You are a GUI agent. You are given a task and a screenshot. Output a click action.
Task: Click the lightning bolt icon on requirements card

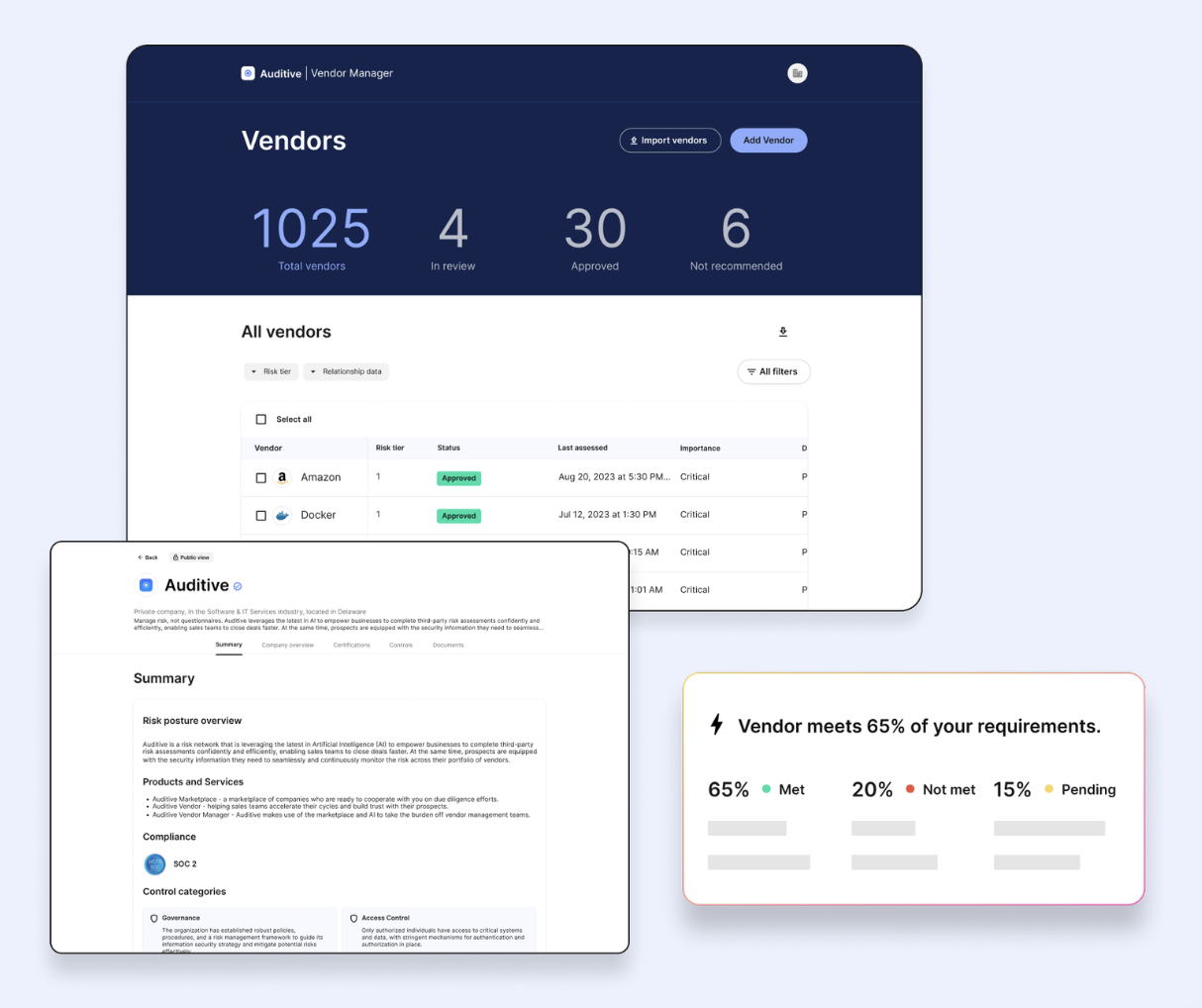tap(717, 725)
